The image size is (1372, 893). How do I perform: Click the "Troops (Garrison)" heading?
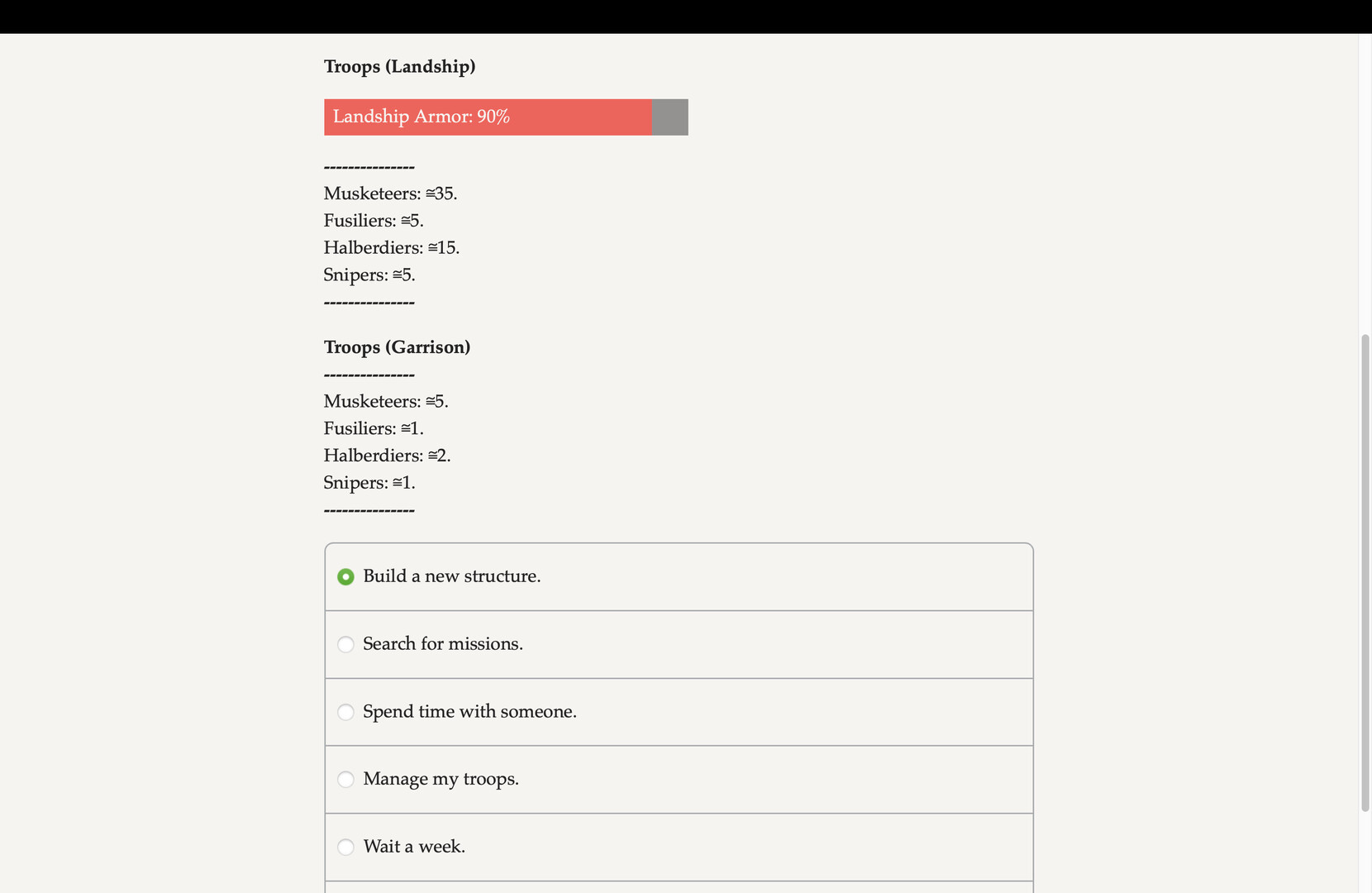[397, 347]
